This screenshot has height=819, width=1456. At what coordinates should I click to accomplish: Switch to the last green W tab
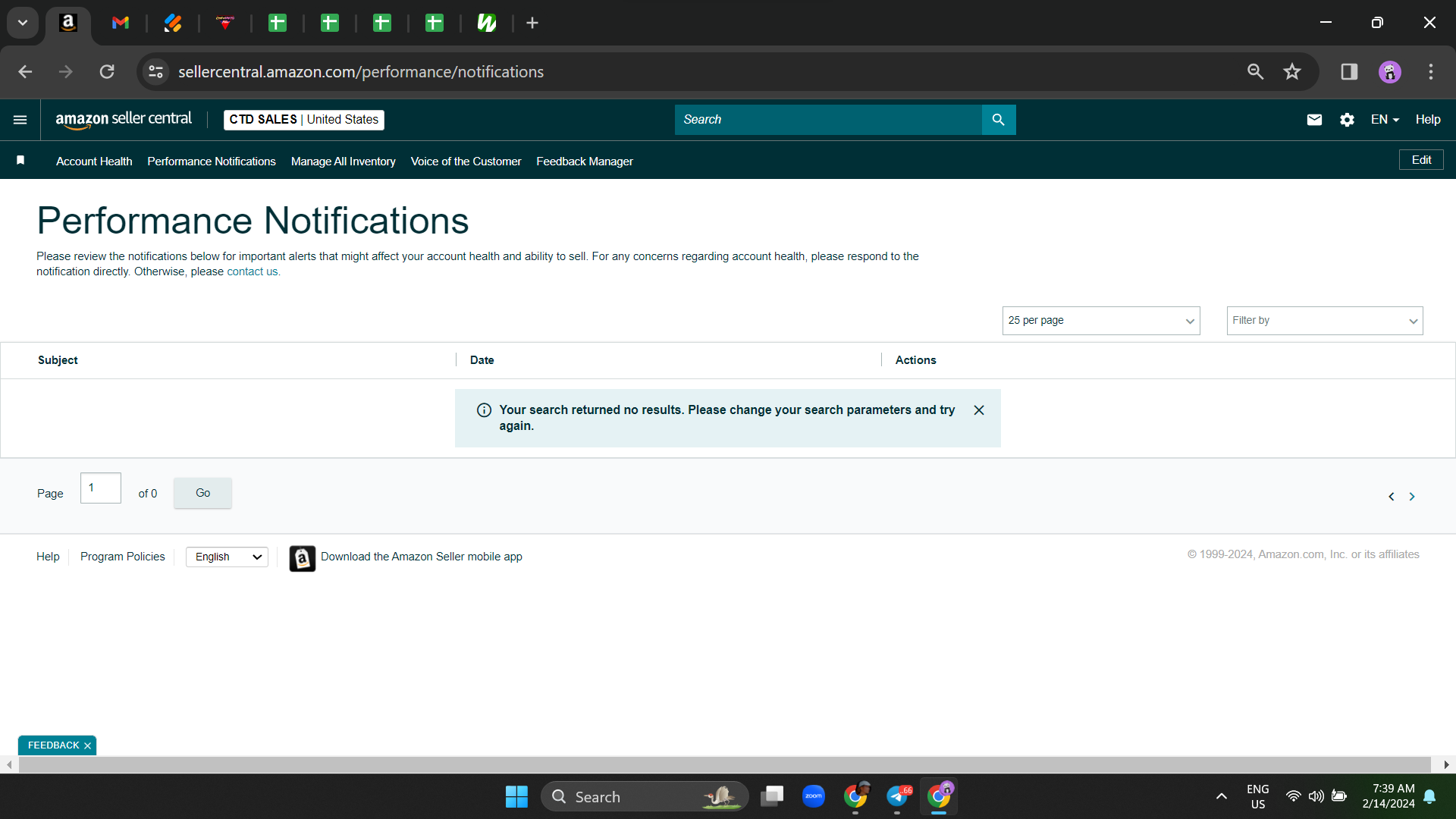[487, 23]
